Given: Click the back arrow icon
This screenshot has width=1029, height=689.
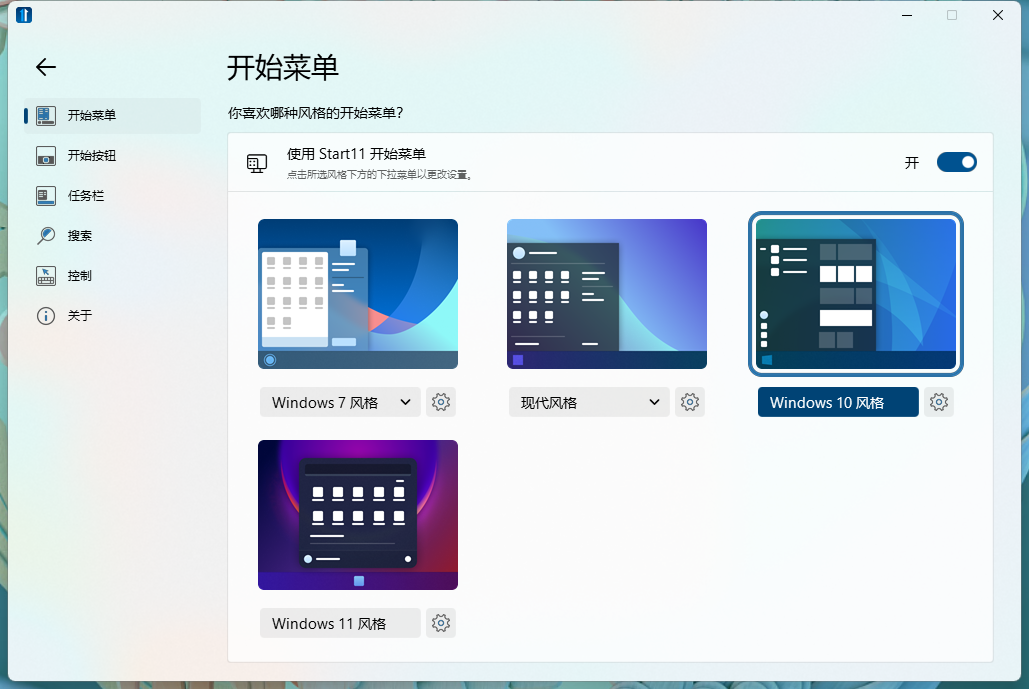Looking at the screenshot, I should pyautogui.click(x=46, y=67).
